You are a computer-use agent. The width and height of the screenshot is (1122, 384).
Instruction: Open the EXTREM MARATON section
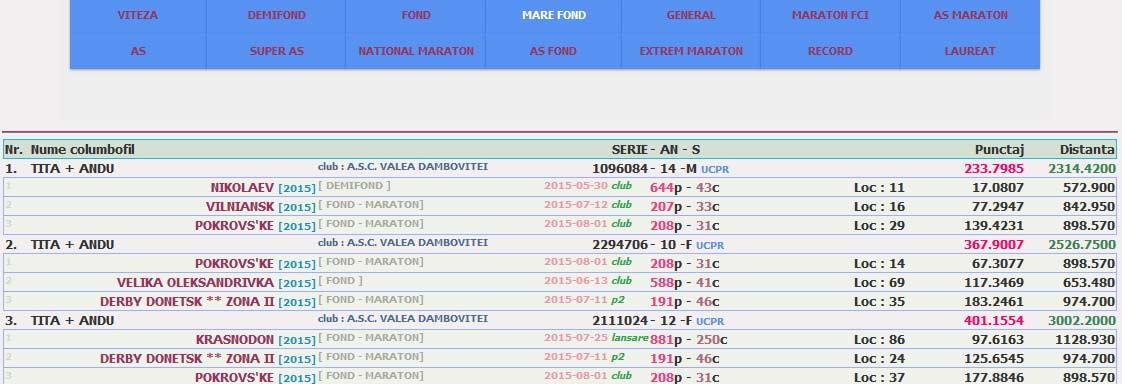(x=691, y=51)
